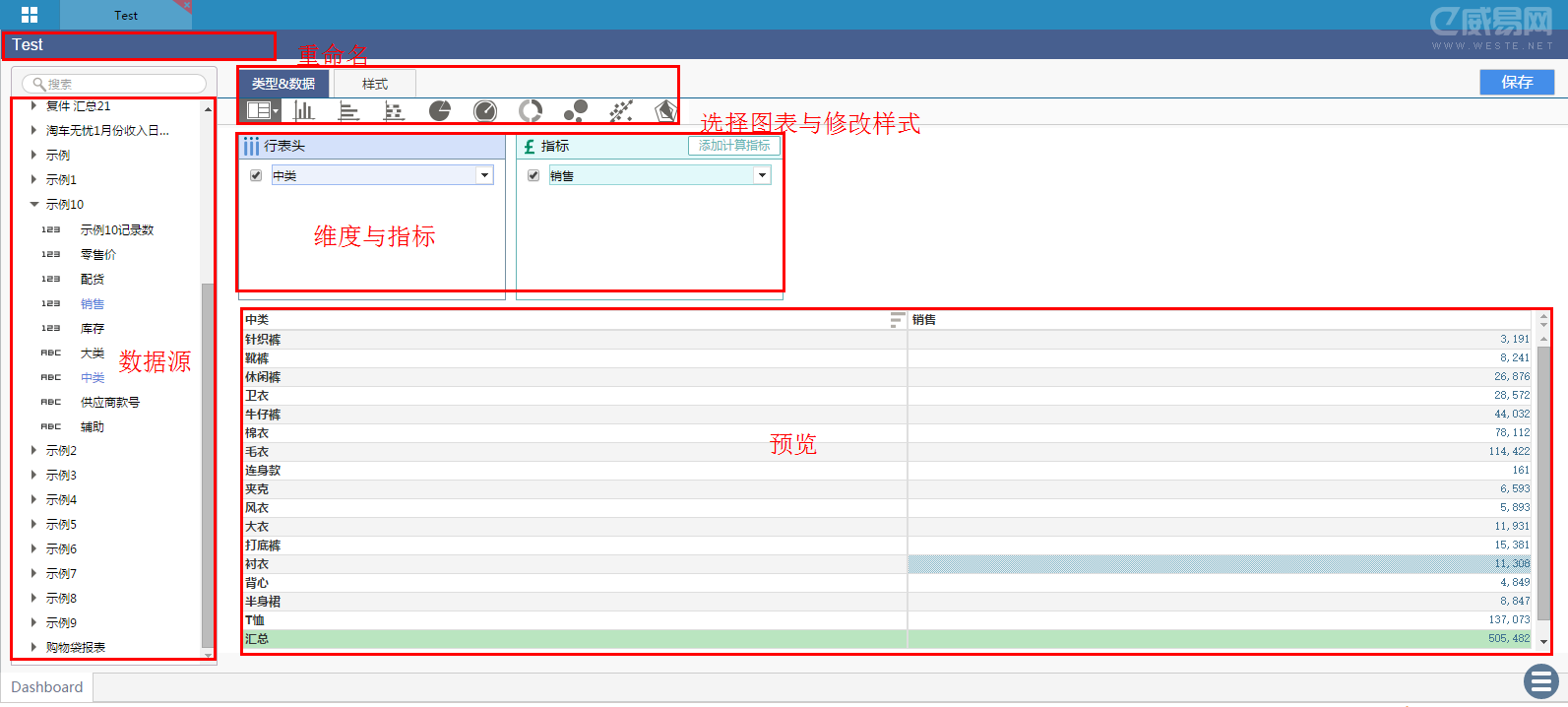Open the 中类 dimension dropdown arrow
The height and width of the screenshot is (707, 1568).
pos(484,175)
